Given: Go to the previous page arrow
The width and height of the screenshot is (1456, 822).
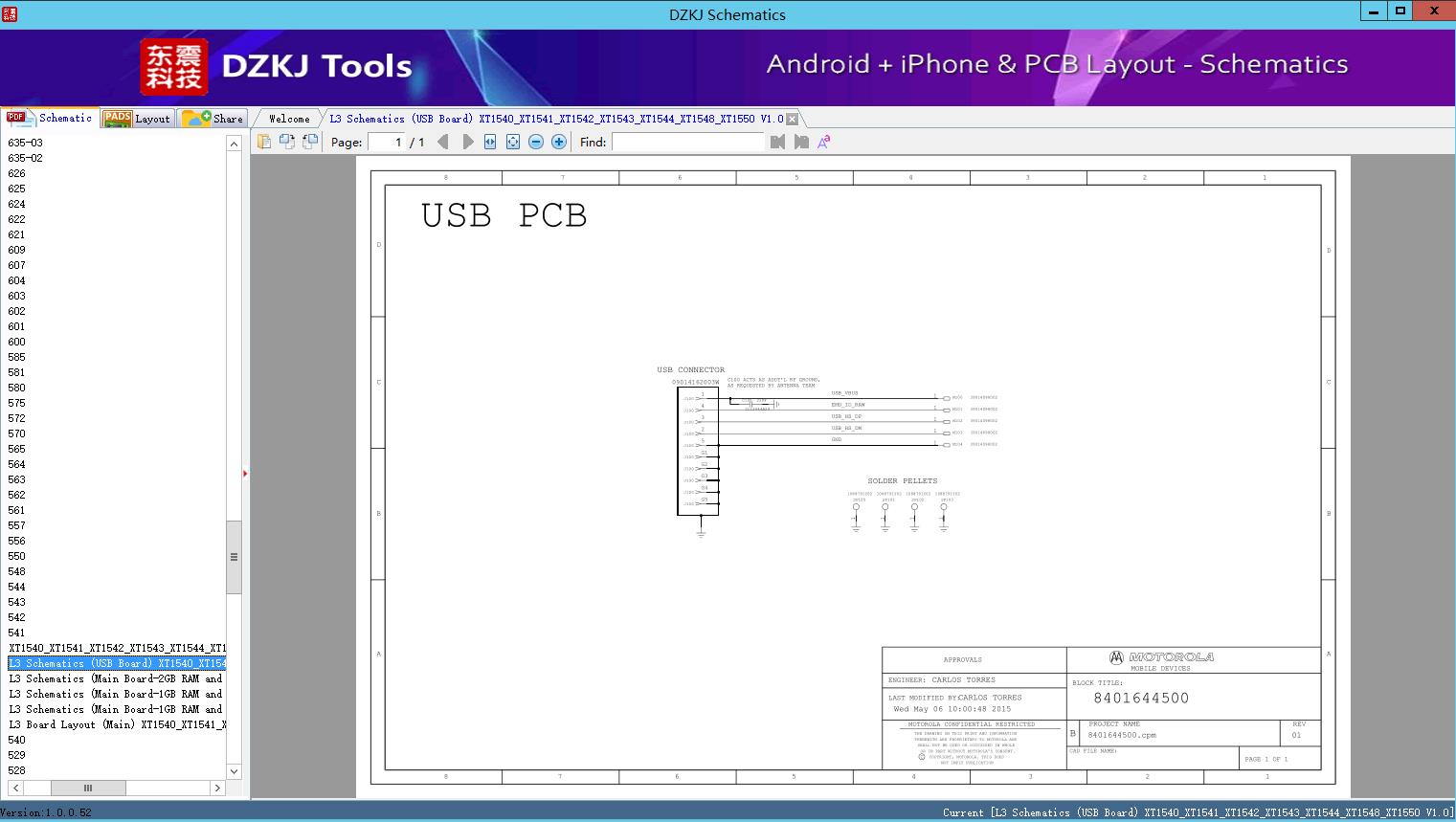Looking at the screenshot, I should pyautogui.click(x=442, y=142).
